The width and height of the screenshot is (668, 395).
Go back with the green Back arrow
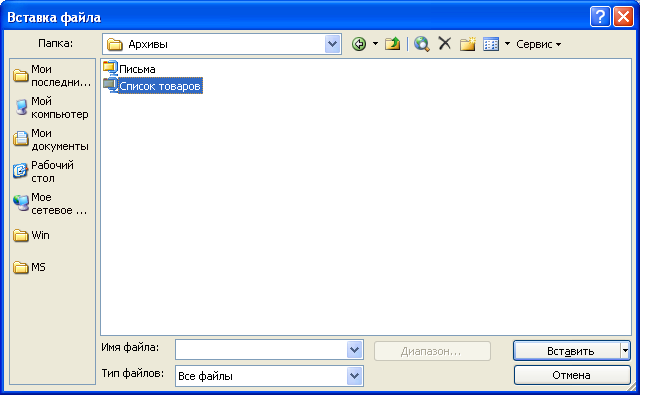click(x=359, y=44)
